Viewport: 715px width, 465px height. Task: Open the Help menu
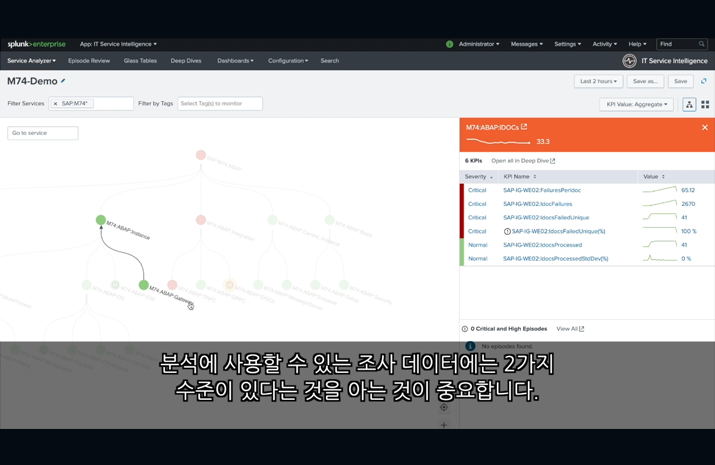pyautogui.click(x=637, y=44)
